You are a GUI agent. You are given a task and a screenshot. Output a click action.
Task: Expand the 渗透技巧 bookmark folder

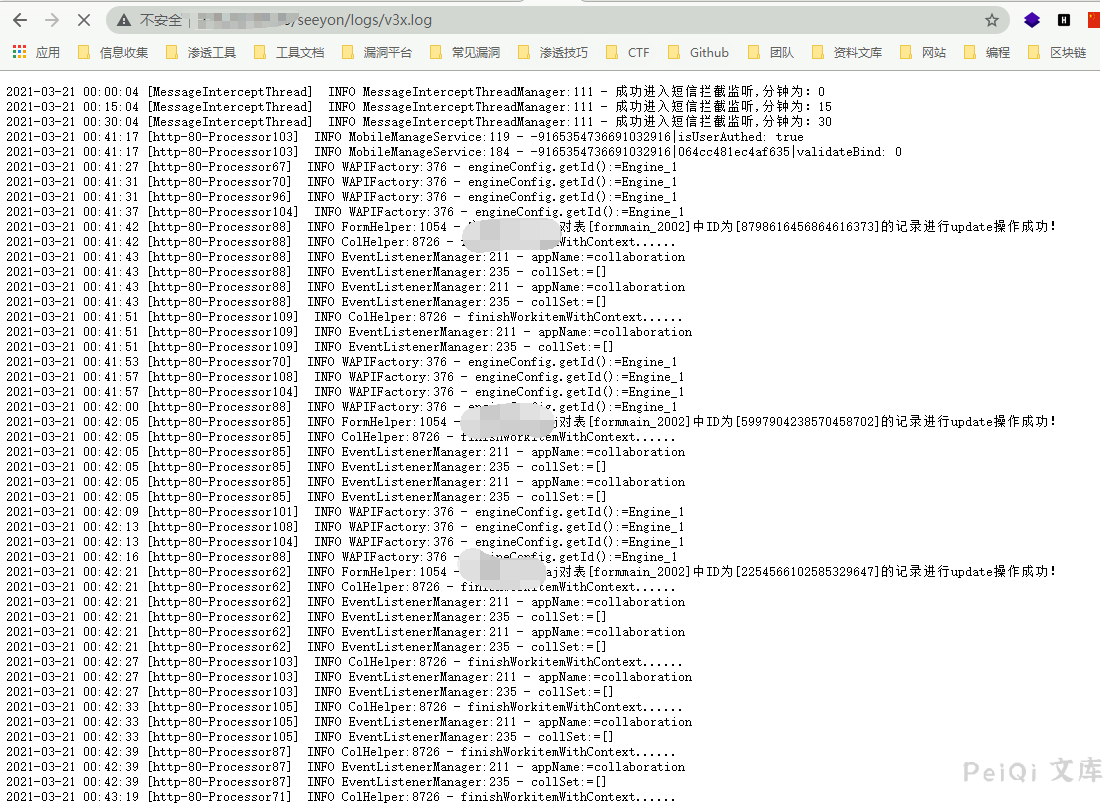coord(552,52)
